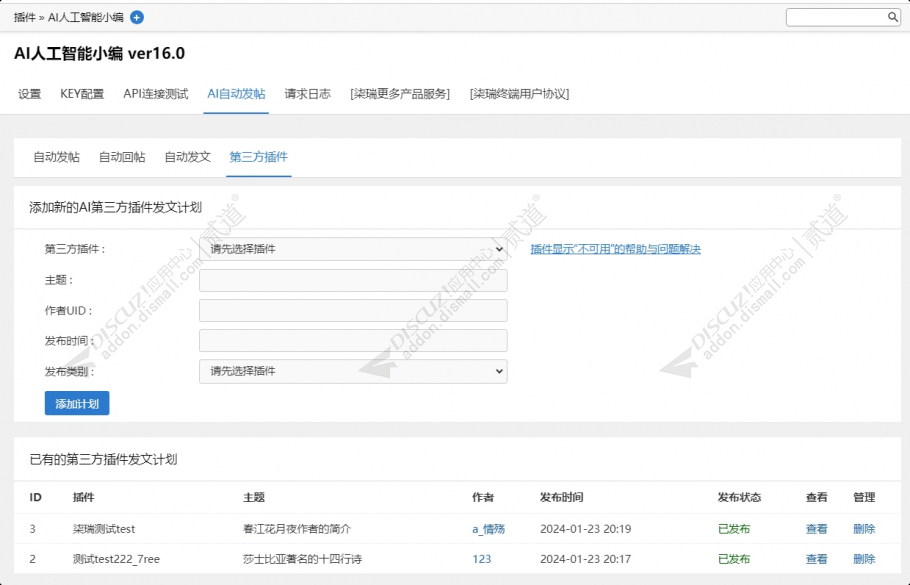
Task: Click the 添加计划 button
Action: tap(77, 403)
